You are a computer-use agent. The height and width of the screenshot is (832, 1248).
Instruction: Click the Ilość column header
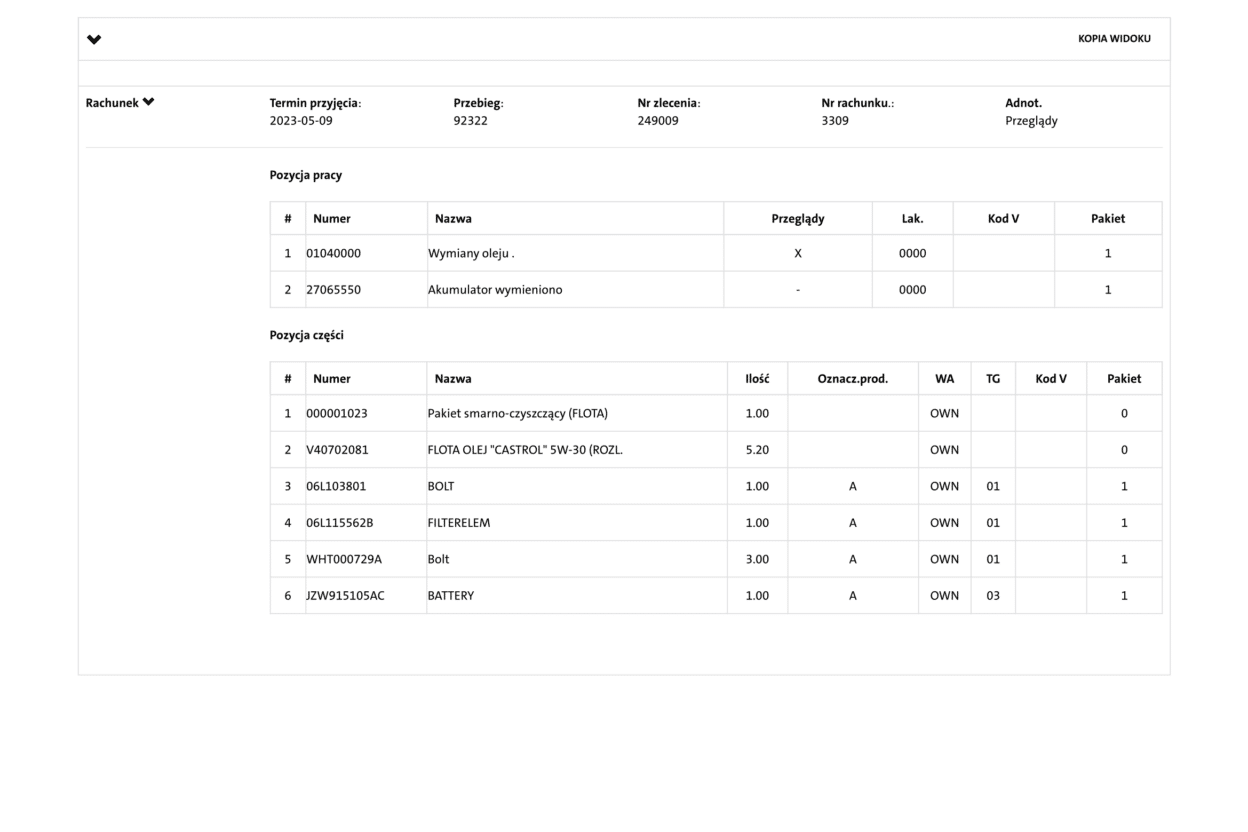[757, 379]
